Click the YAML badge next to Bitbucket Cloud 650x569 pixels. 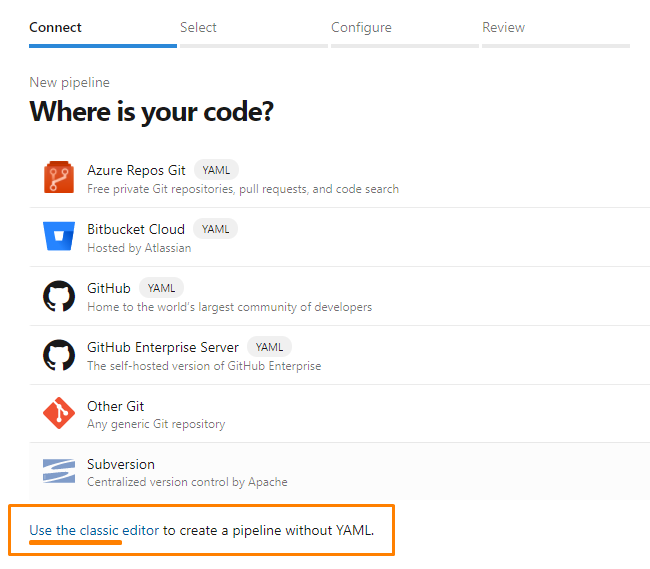point(216,229)
